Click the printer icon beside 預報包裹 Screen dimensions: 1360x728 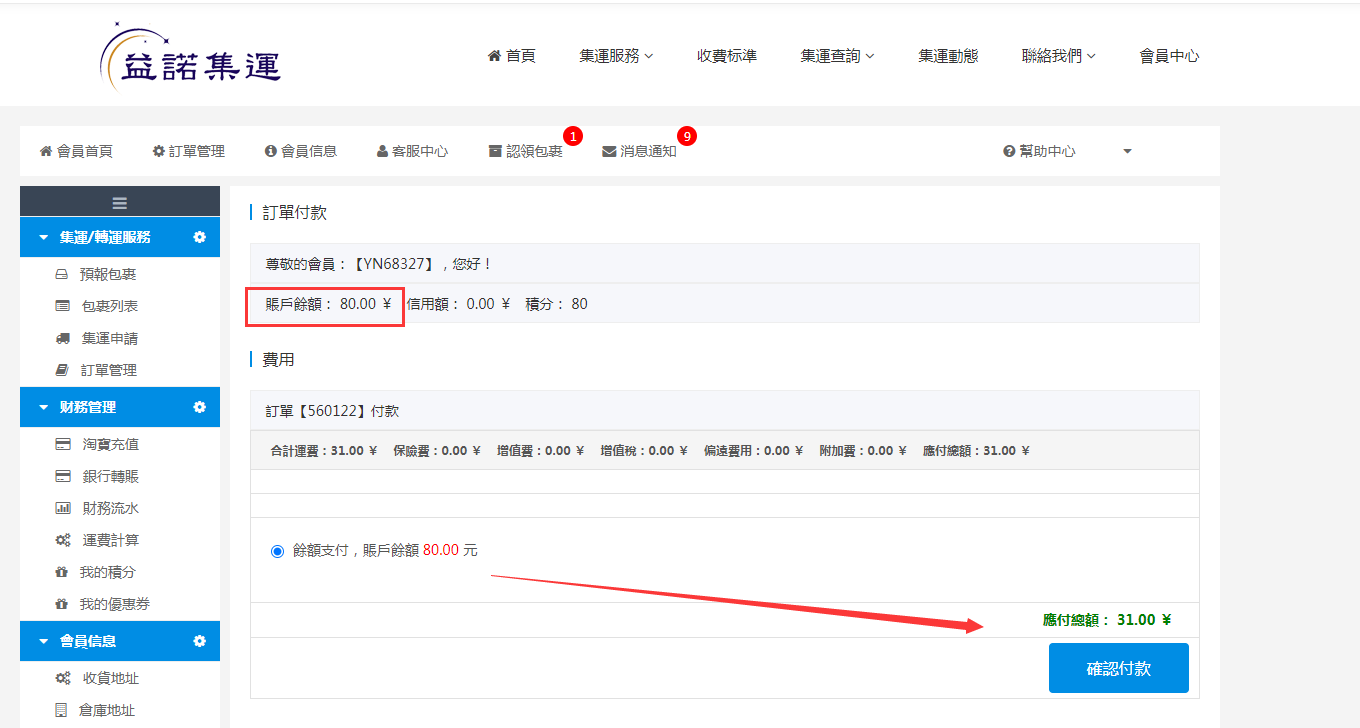pos(62,274)
